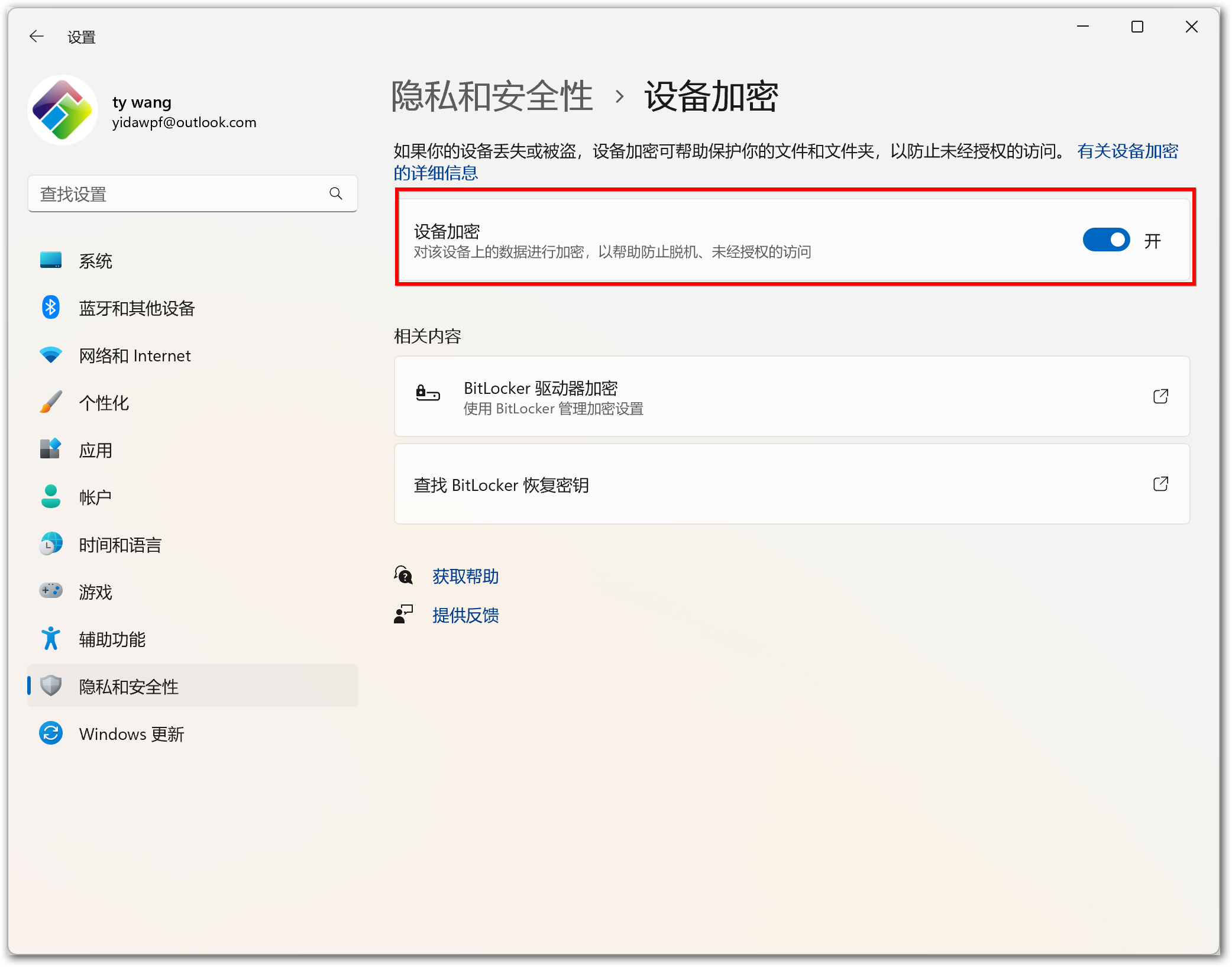
Task: Click yidawpf@outlook.com account email
Action: tap(185, 122)
